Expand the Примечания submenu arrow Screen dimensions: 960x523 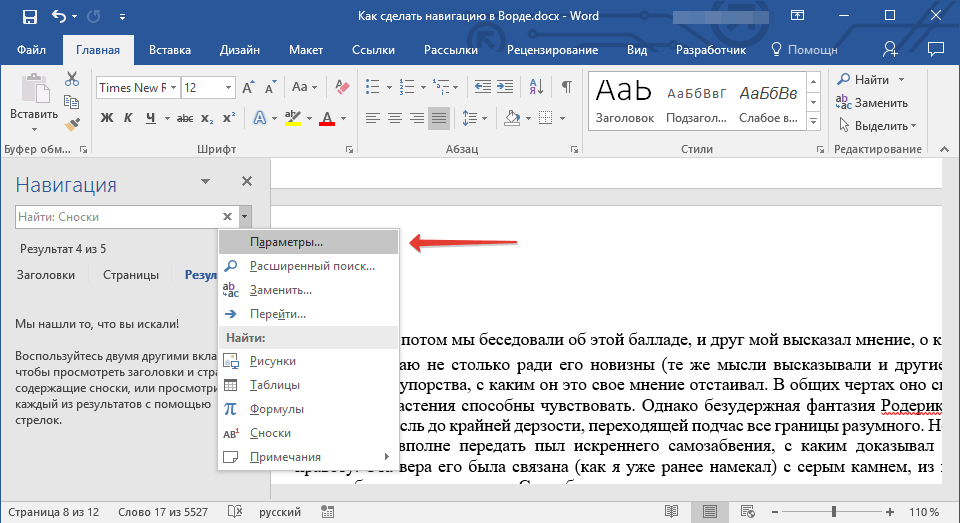click(386, 457)
